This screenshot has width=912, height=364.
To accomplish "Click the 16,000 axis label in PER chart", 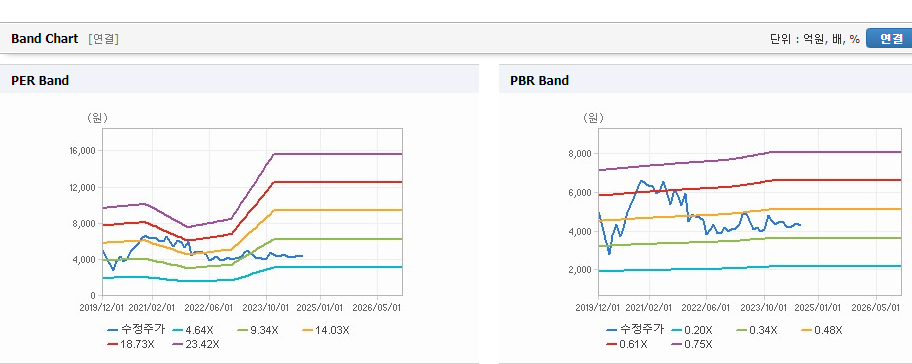I will 83,151.
